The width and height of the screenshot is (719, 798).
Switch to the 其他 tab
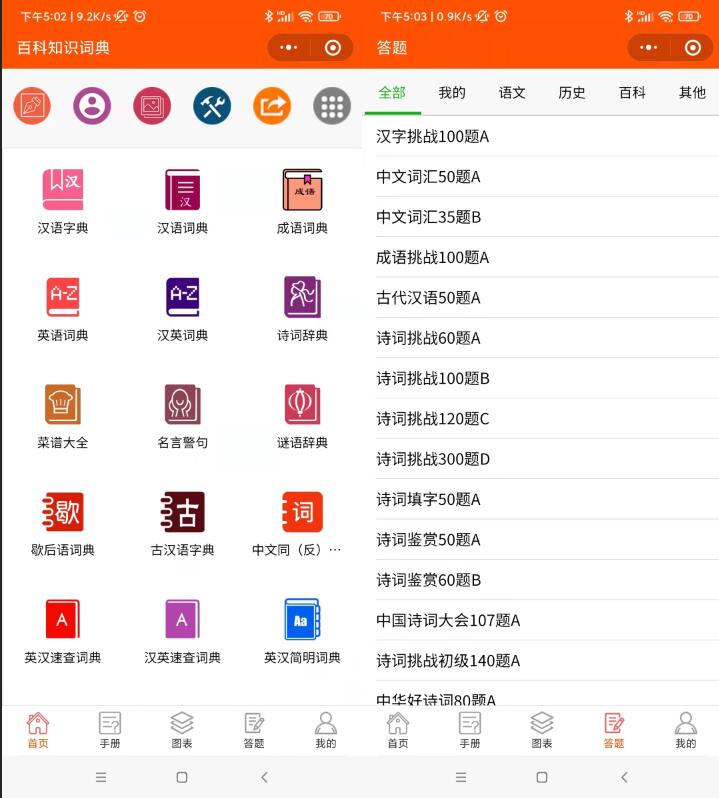[x=692, y=93]
